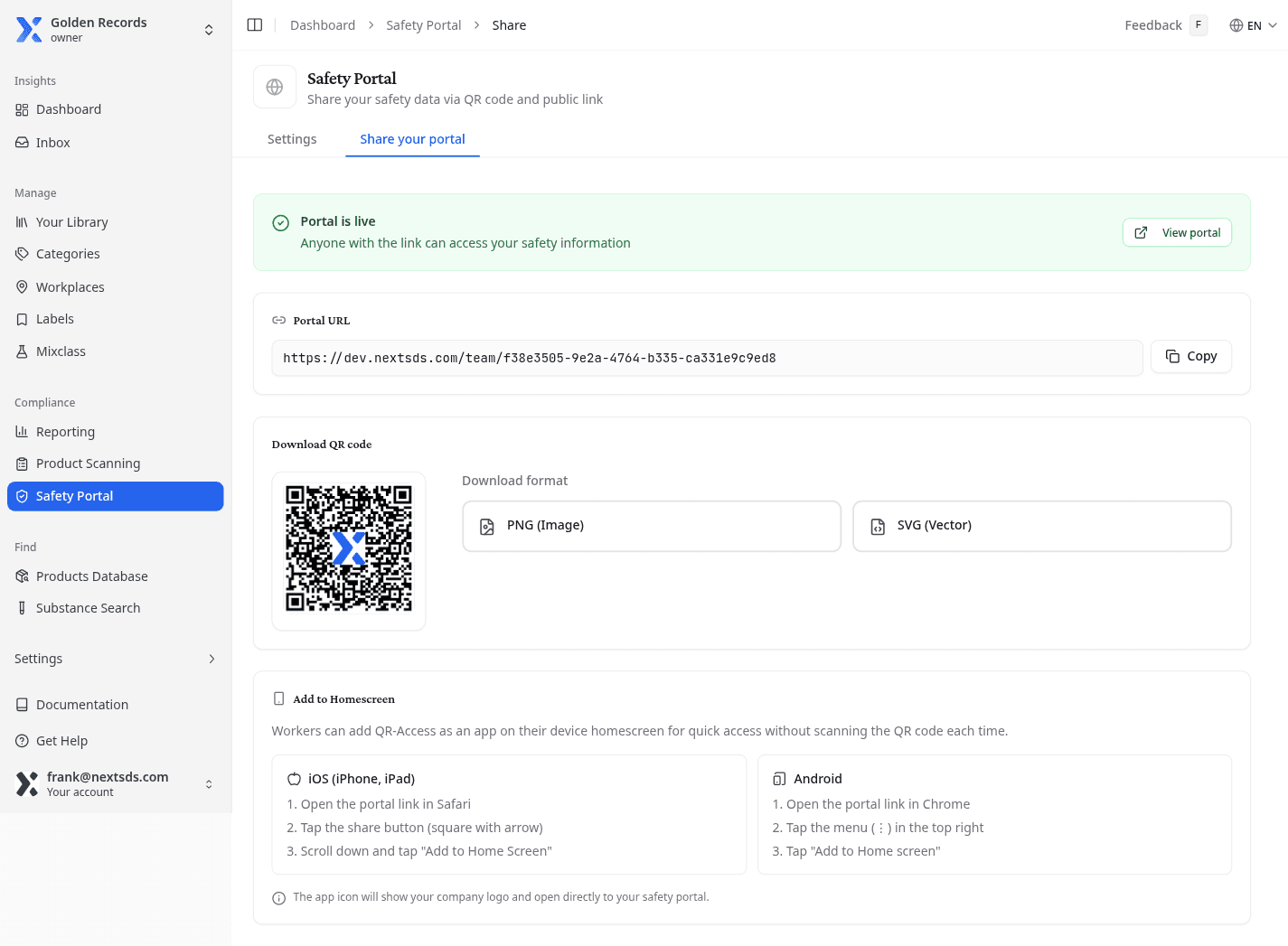This screenshot has height=946, width=1288.
Task: Open Products Database
Action: (x=116, y=576)
